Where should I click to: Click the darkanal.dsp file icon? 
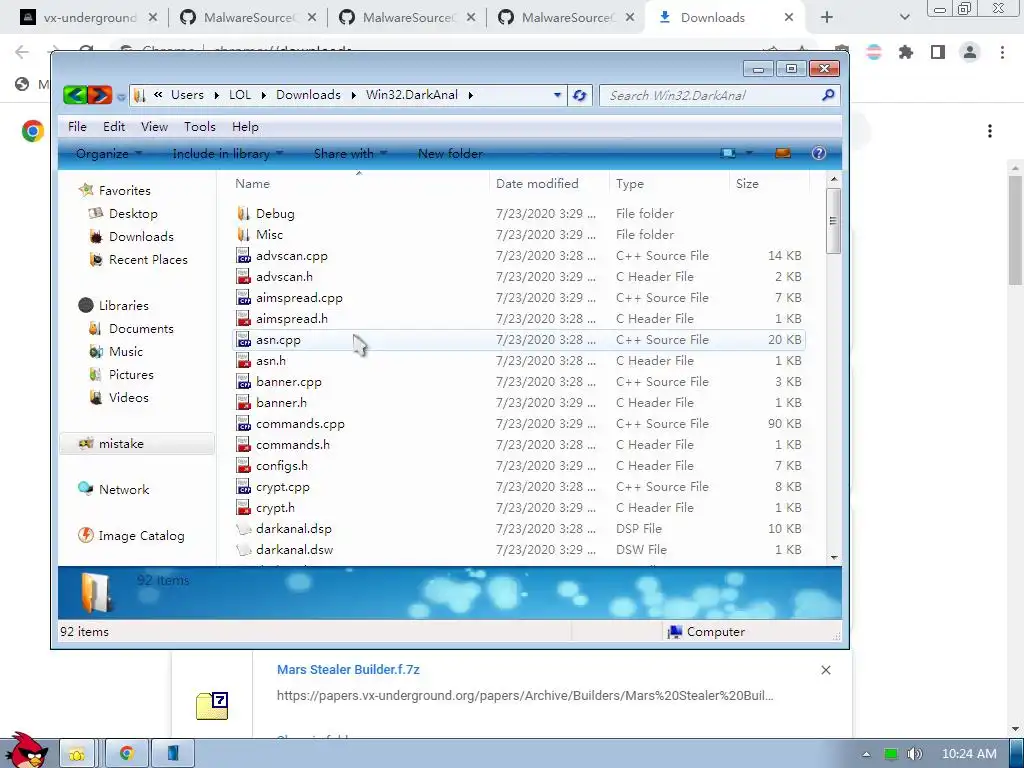click(x=244, y=528)
